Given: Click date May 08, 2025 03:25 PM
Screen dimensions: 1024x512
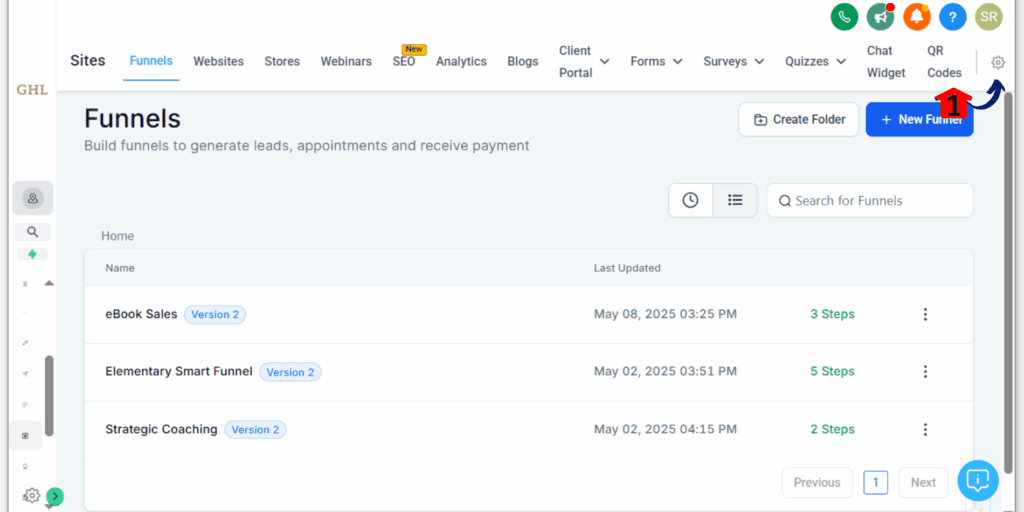Looking at the screenshot, I should click(665, 314).
